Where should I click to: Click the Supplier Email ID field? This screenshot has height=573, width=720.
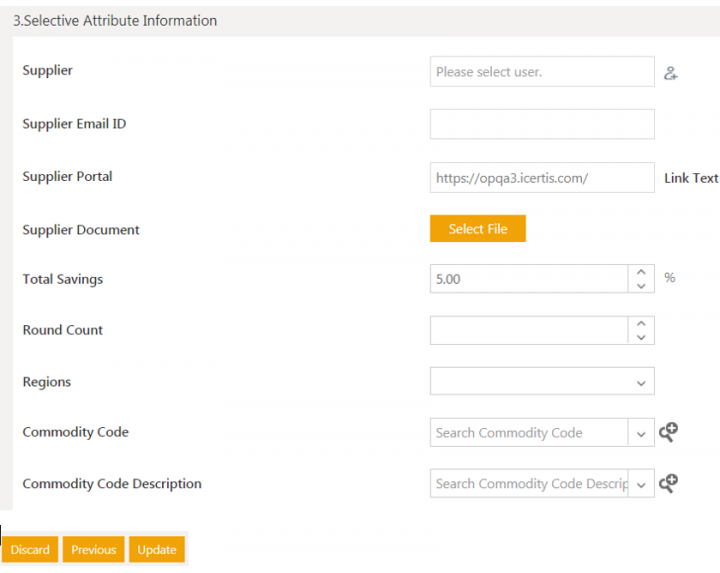coord(542,124)
